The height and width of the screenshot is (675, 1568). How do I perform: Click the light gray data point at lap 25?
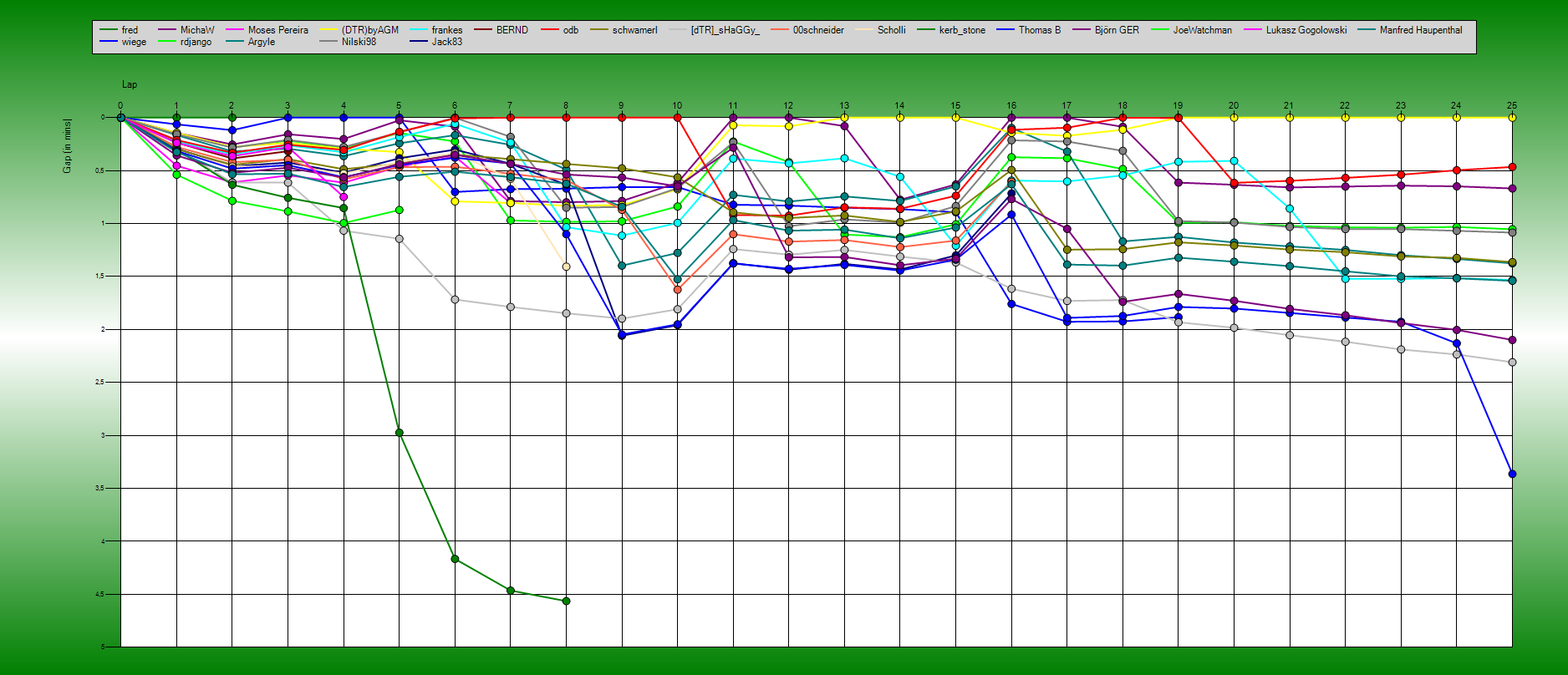pyautogui.click(x=1512, y=363)
